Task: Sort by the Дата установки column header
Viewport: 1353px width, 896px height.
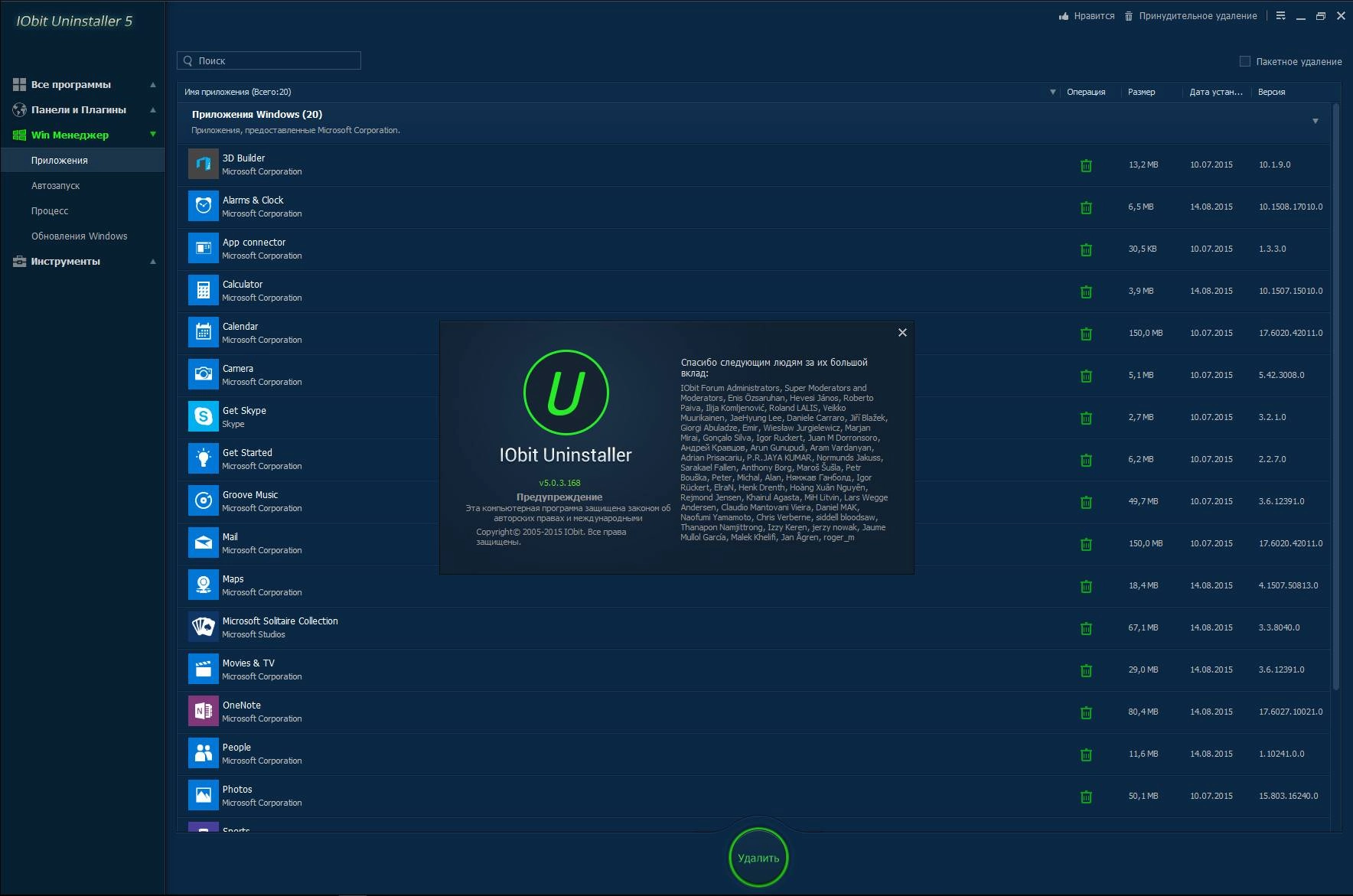Action: coord(1216,92)
